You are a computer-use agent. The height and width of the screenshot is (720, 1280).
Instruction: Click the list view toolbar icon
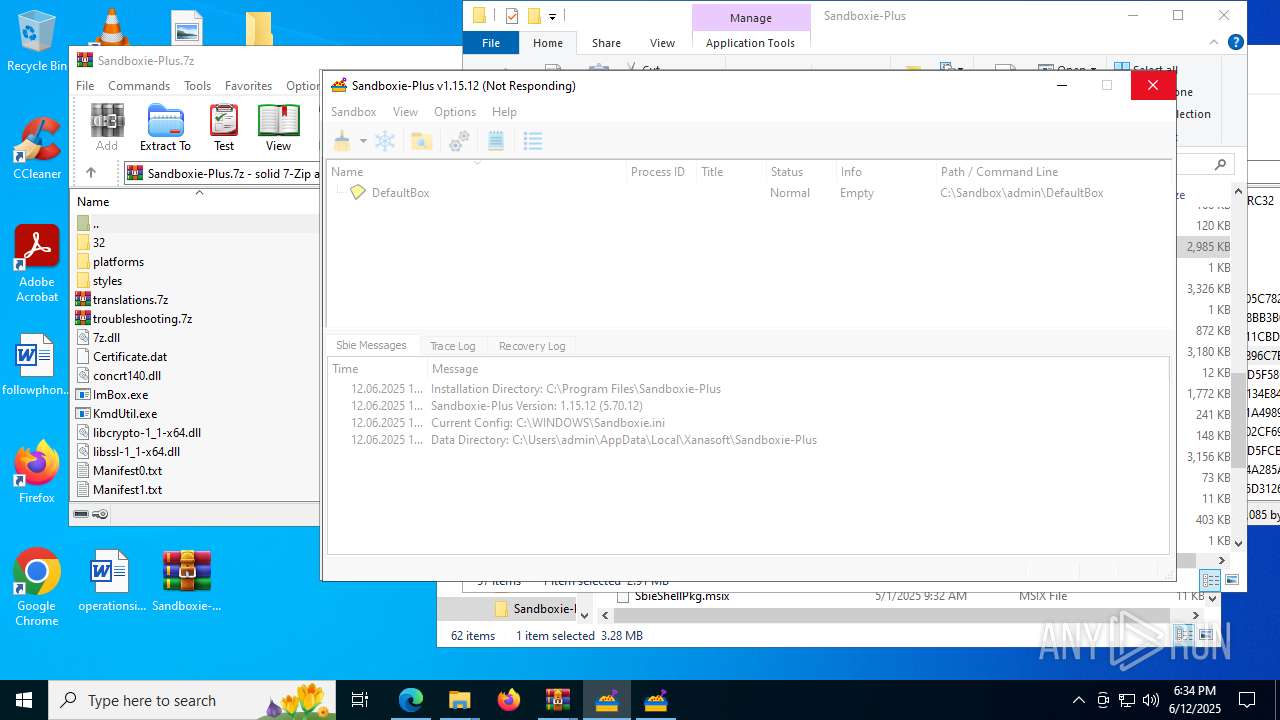tap(533, 141)
